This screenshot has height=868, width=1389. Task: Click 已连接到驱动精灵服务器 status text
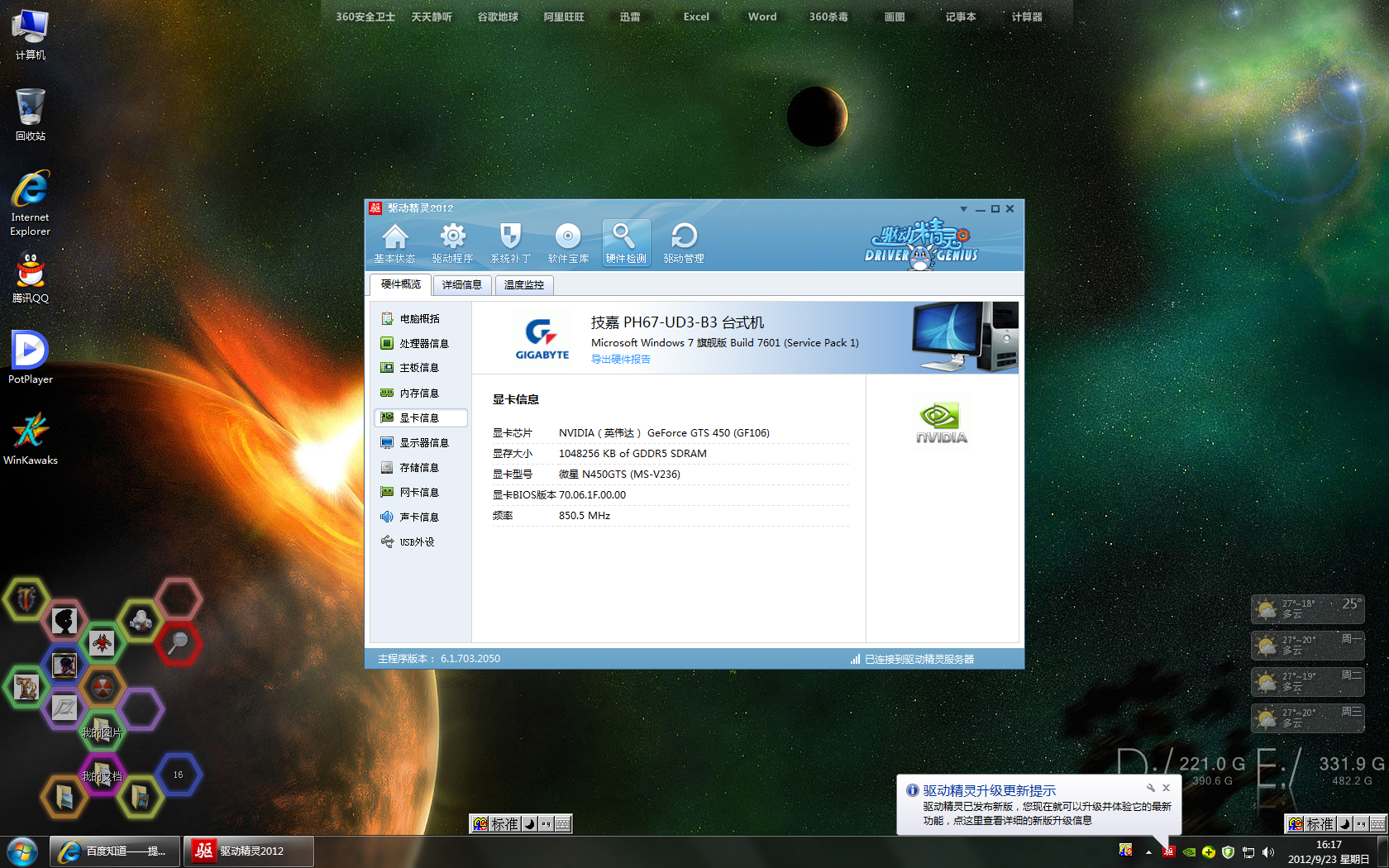point(919,659)
